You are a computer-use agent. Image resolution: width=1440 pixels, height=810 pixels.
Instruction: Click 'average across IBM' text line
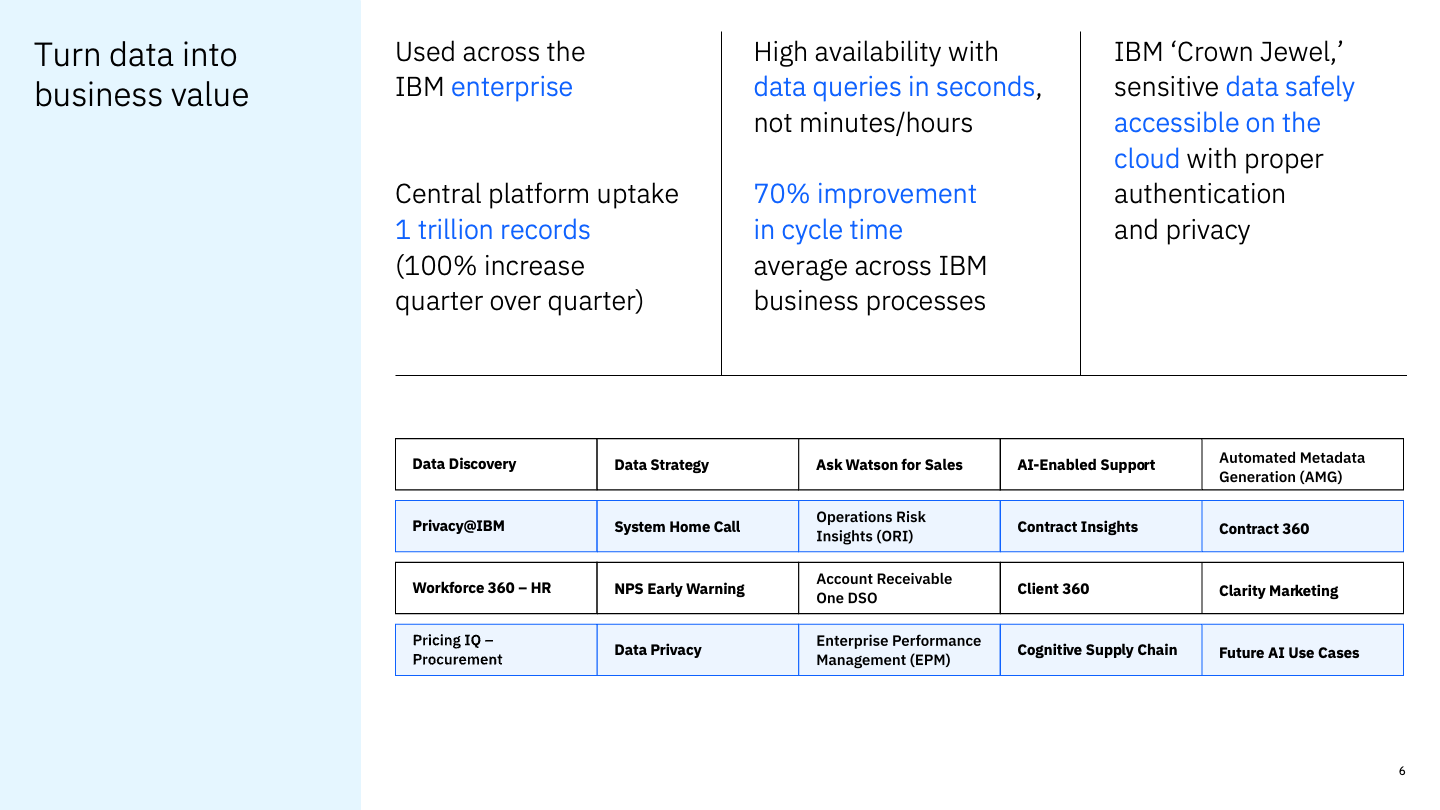pos(870,266)
